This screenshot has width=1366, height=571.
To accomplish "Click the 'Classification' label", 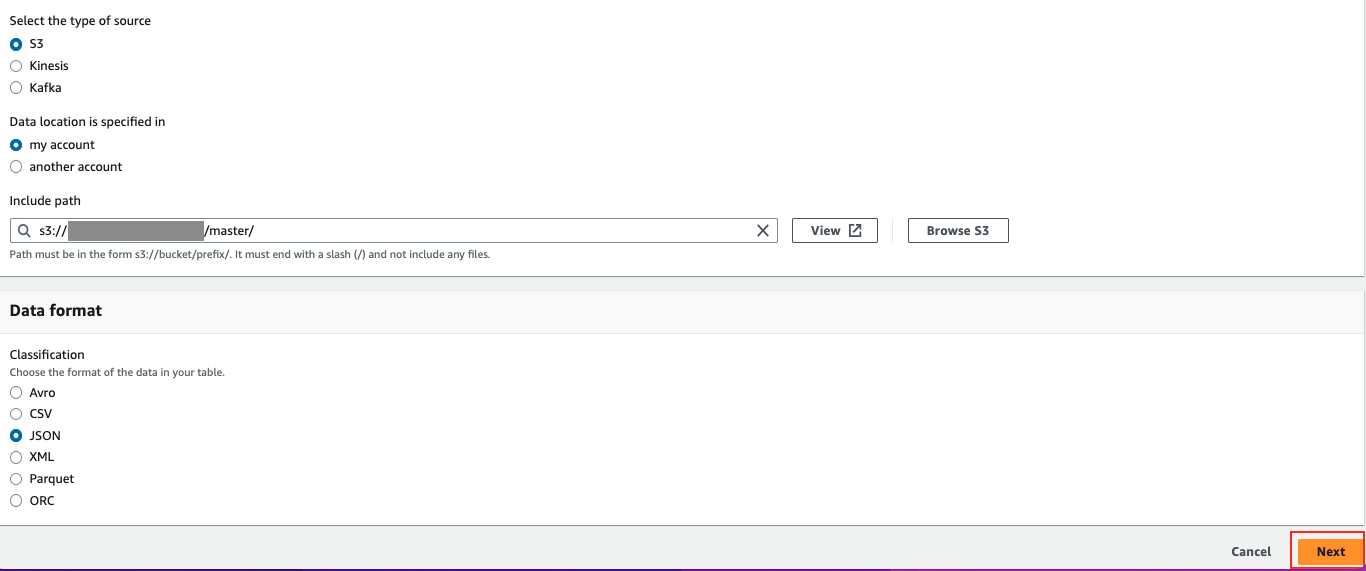I will [x=47, y=355].
